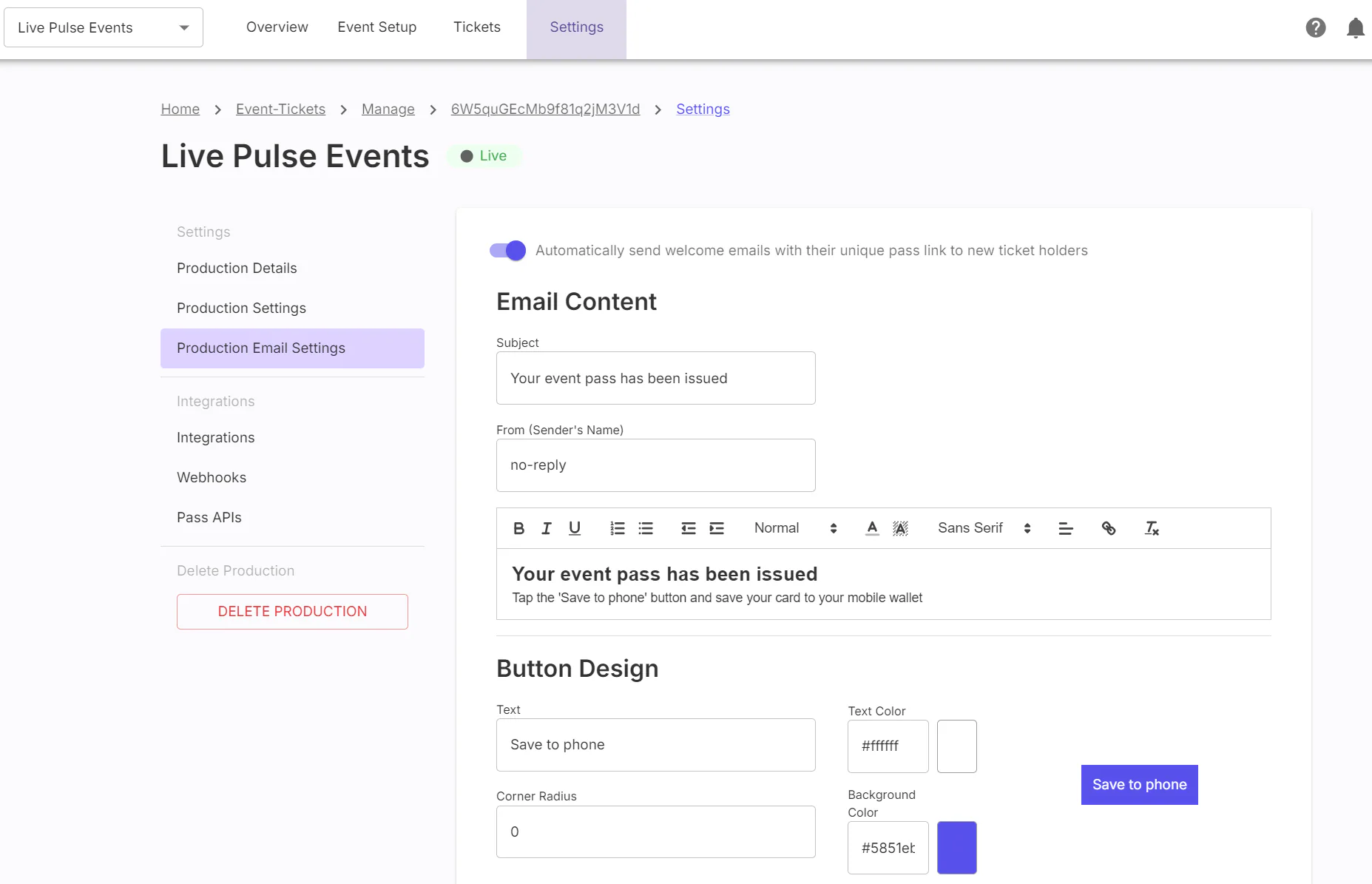Apply italic formatting in editor toolbar
This screenshot has width=1372, height=884.
pos(547,528)
